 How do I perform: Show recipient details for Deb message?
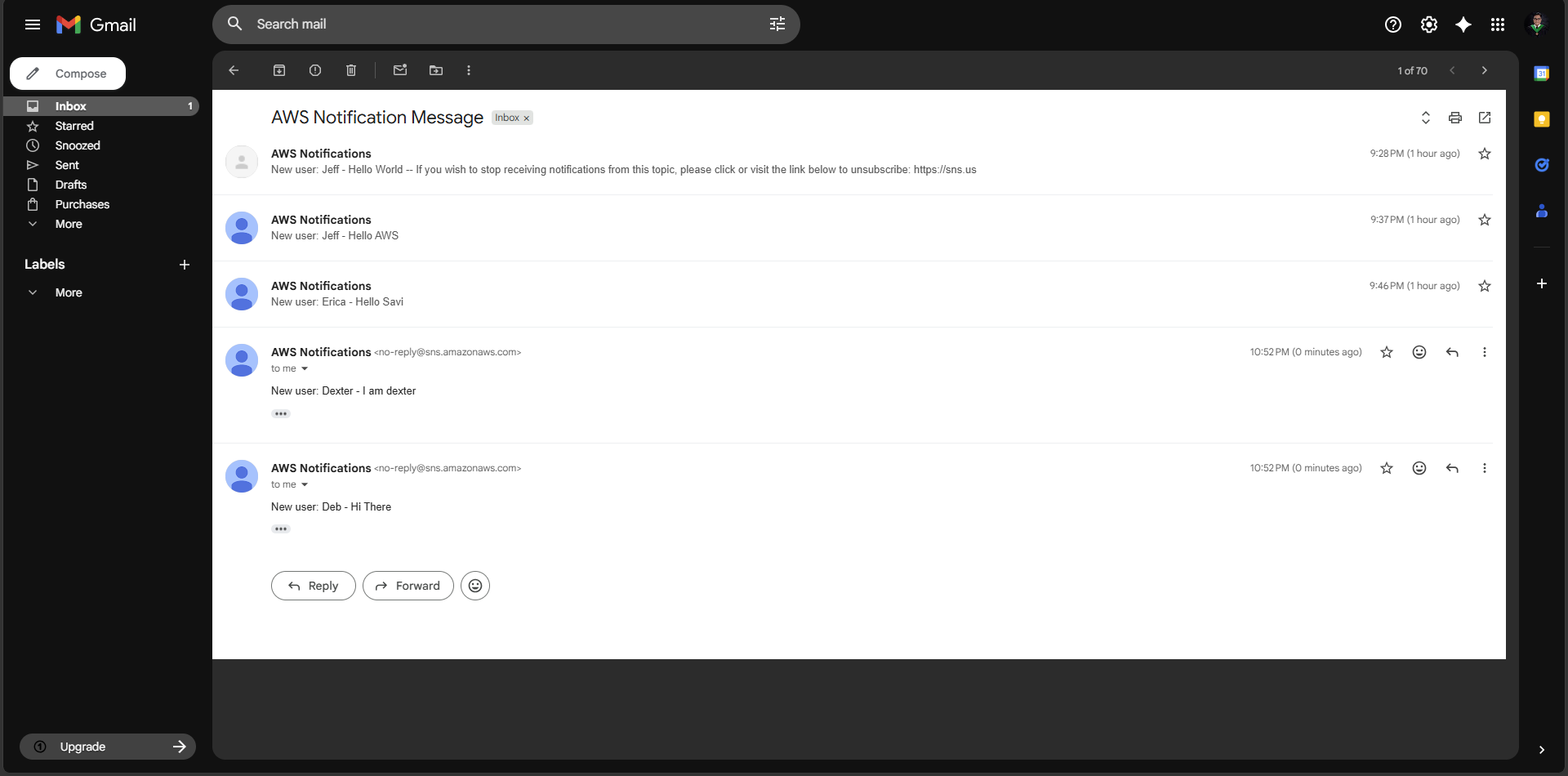(305, 485)
